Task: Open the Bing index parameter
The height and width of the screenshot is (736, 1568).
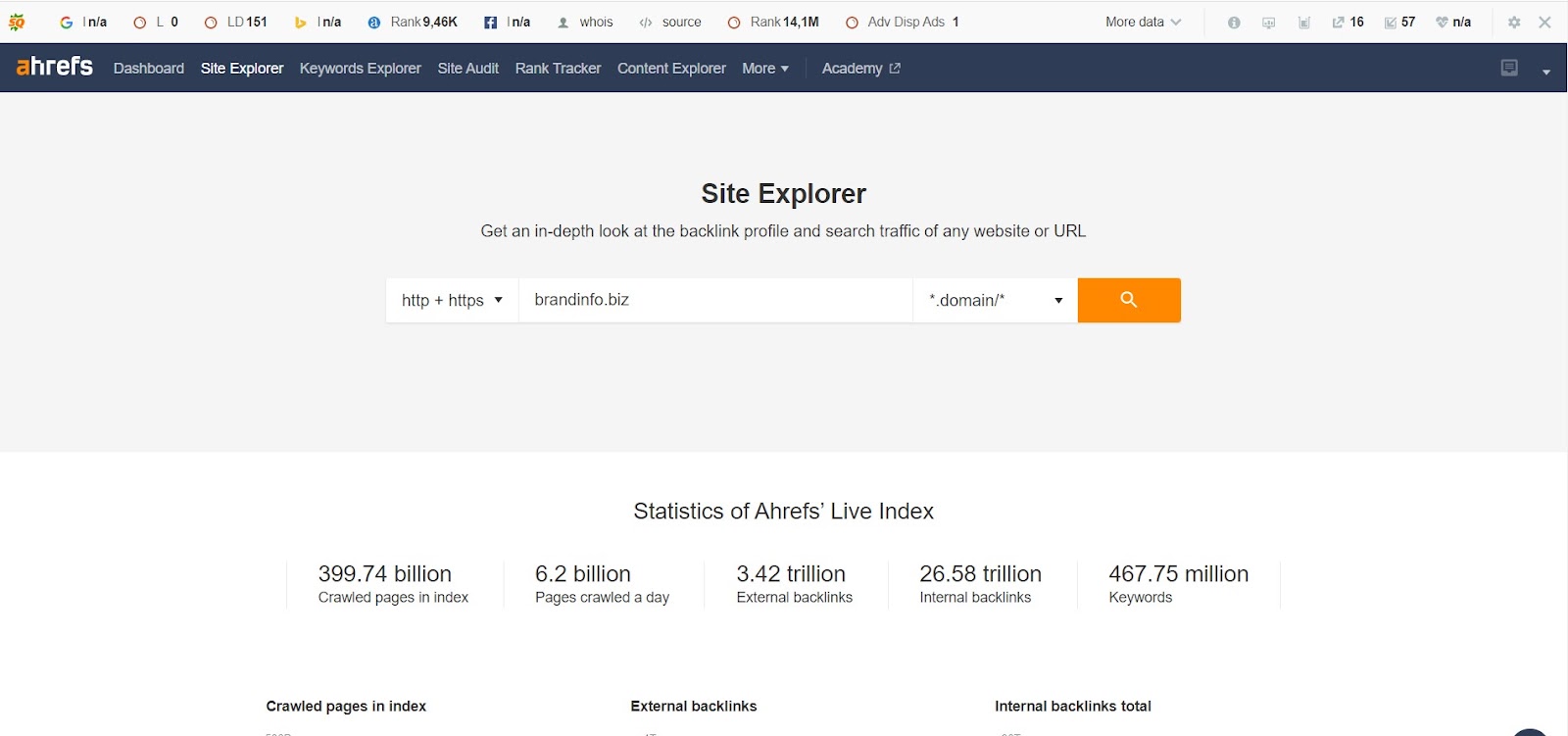Action: (318, 22)
